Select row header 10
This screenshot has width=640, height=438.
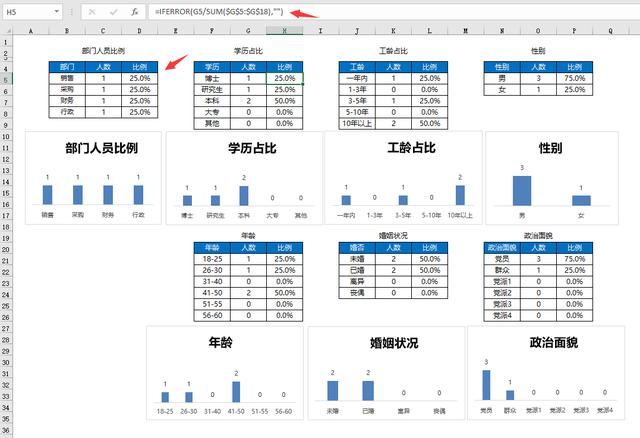click(x=6, y=136)
